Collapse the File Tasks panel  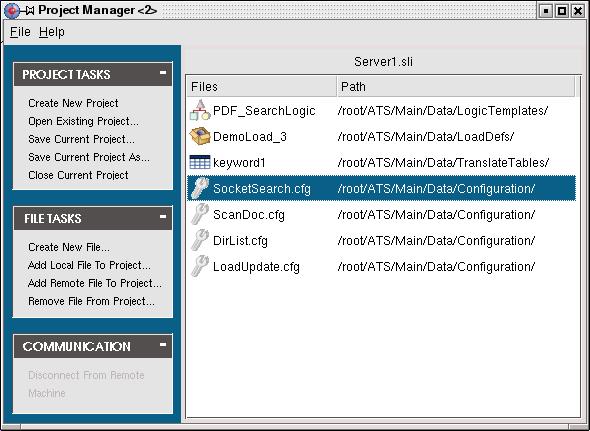point(163,216)
